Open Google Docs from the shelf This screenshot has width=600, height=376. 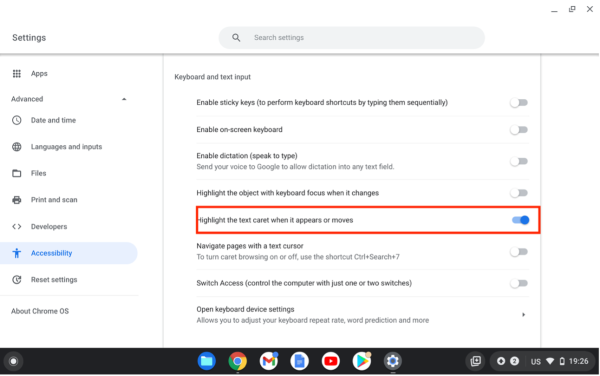tap(300, 361)
